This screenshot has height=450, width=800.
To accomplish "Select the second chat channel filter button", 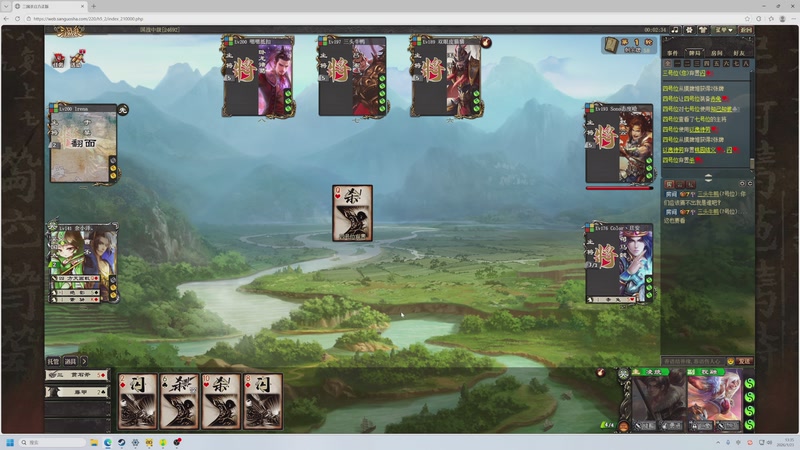I will click(680, 184).
